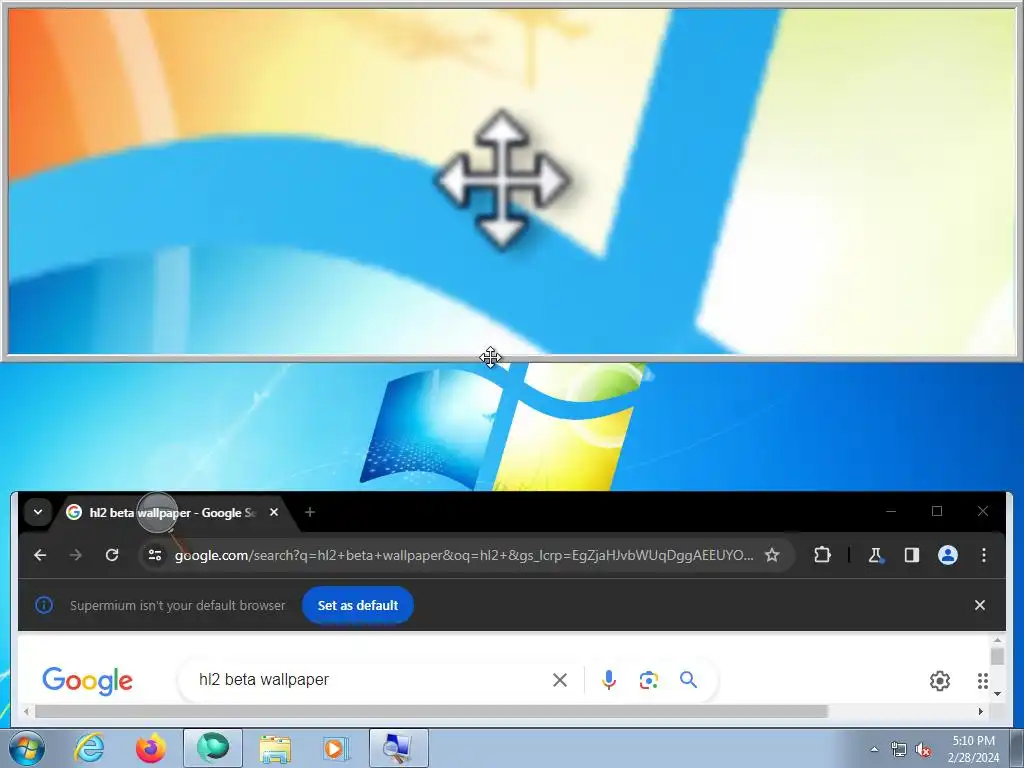Click the vertical scroll down arrow

click(997, 694)
